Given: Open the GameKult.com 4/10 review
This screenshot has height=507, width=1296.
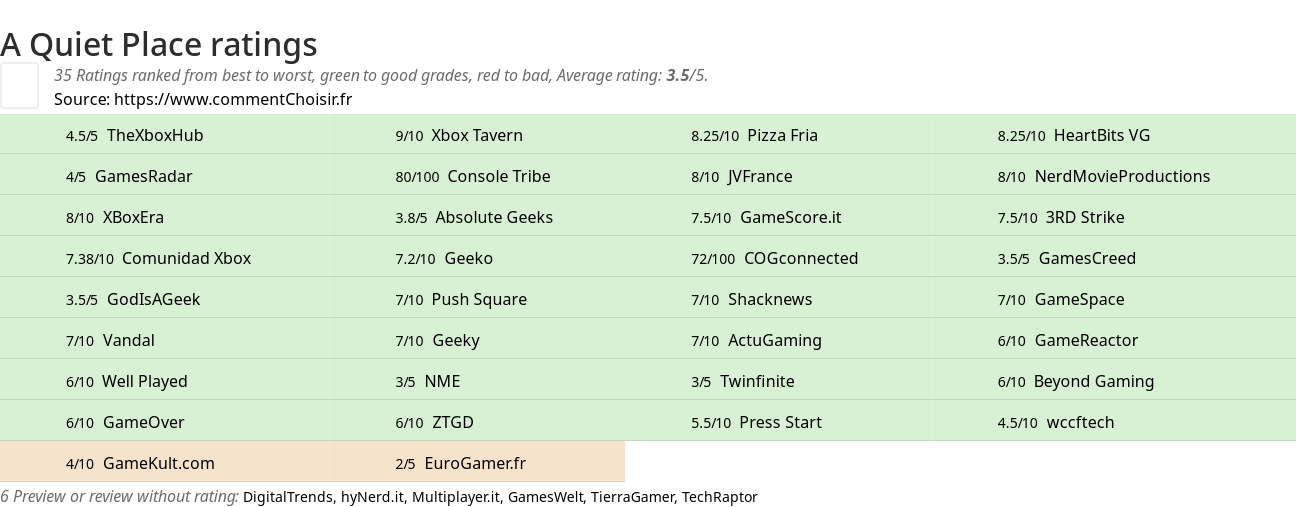Looking at the screenshot, I should 165,463.
